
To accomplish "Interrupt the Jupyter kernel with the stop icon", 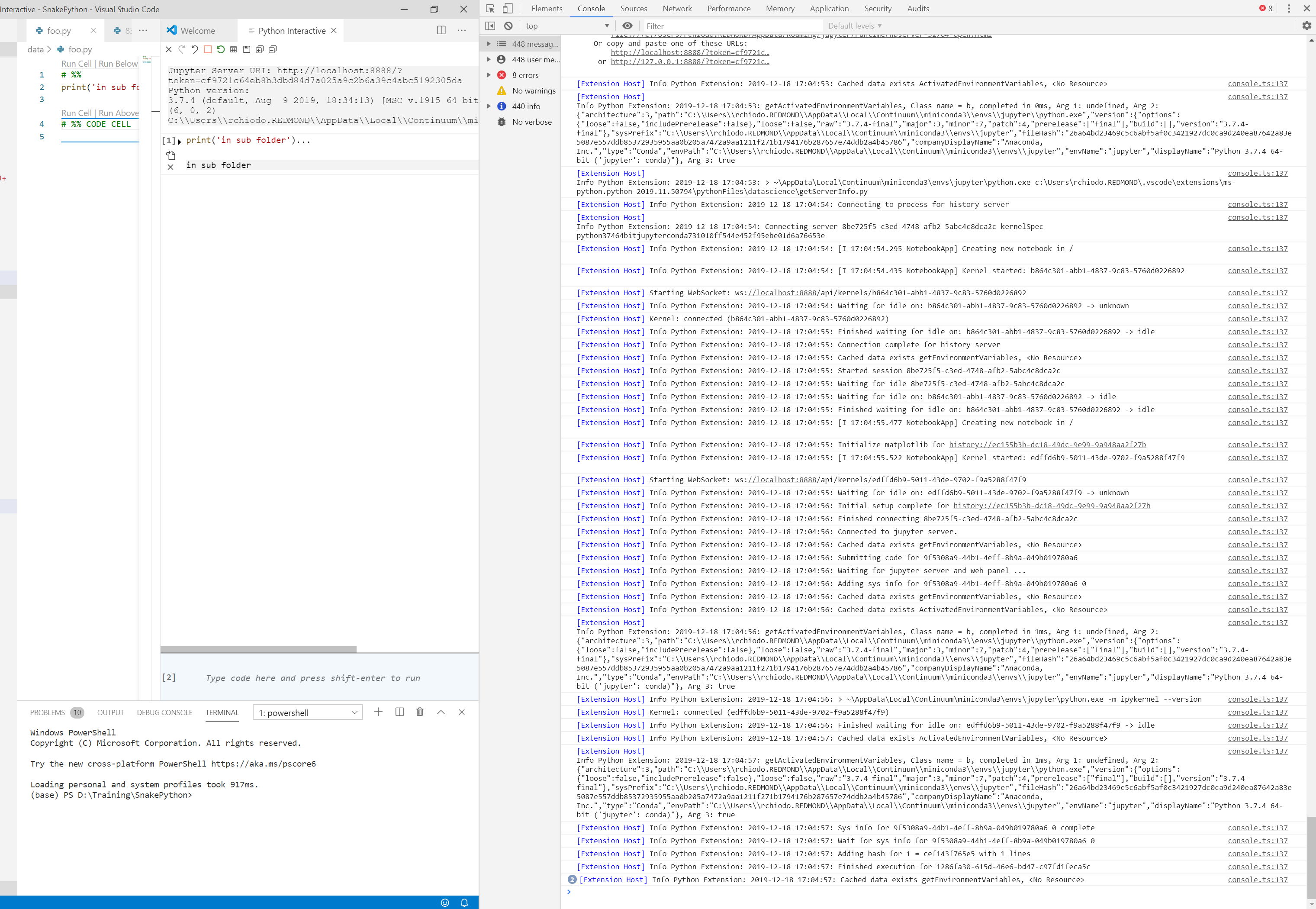I will [x=208, y=49].
